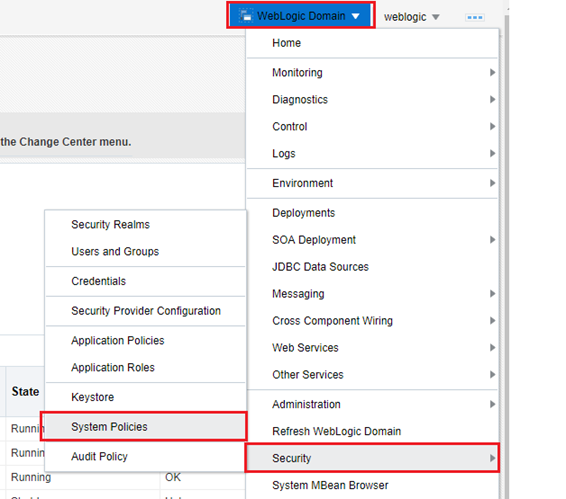The image size is (566, 499).
Task: Choose Audit Policy
Action: click(x=145, y=456)
